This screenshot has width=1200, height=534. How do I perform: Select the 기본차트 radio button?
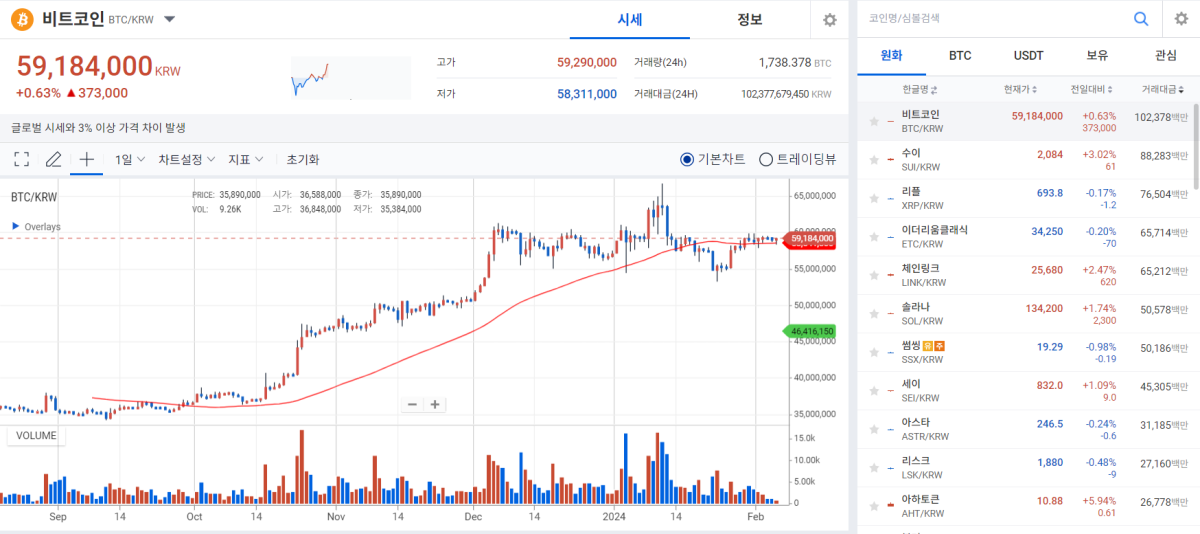687,159
